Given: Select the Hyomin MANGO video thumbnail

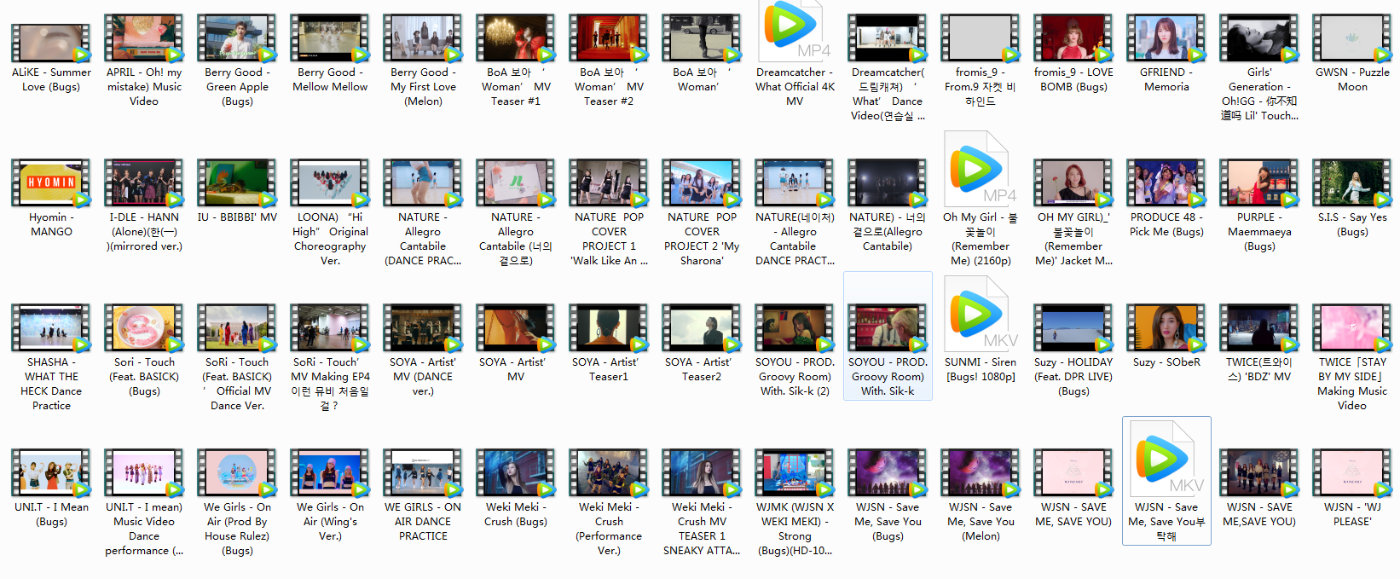Looking at the screenshot, I should click(51, 183).
